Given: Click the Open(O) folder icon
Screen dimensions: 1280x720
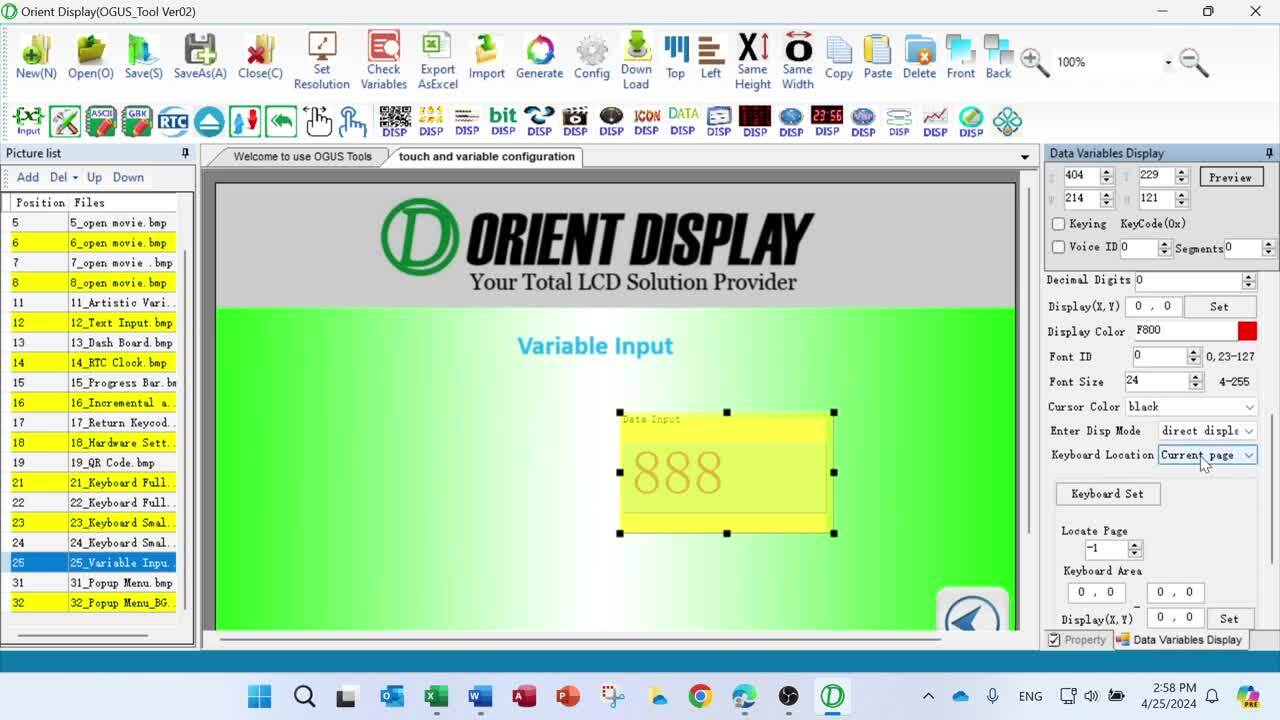Looking at the screenshot, I should pos(91,57).
